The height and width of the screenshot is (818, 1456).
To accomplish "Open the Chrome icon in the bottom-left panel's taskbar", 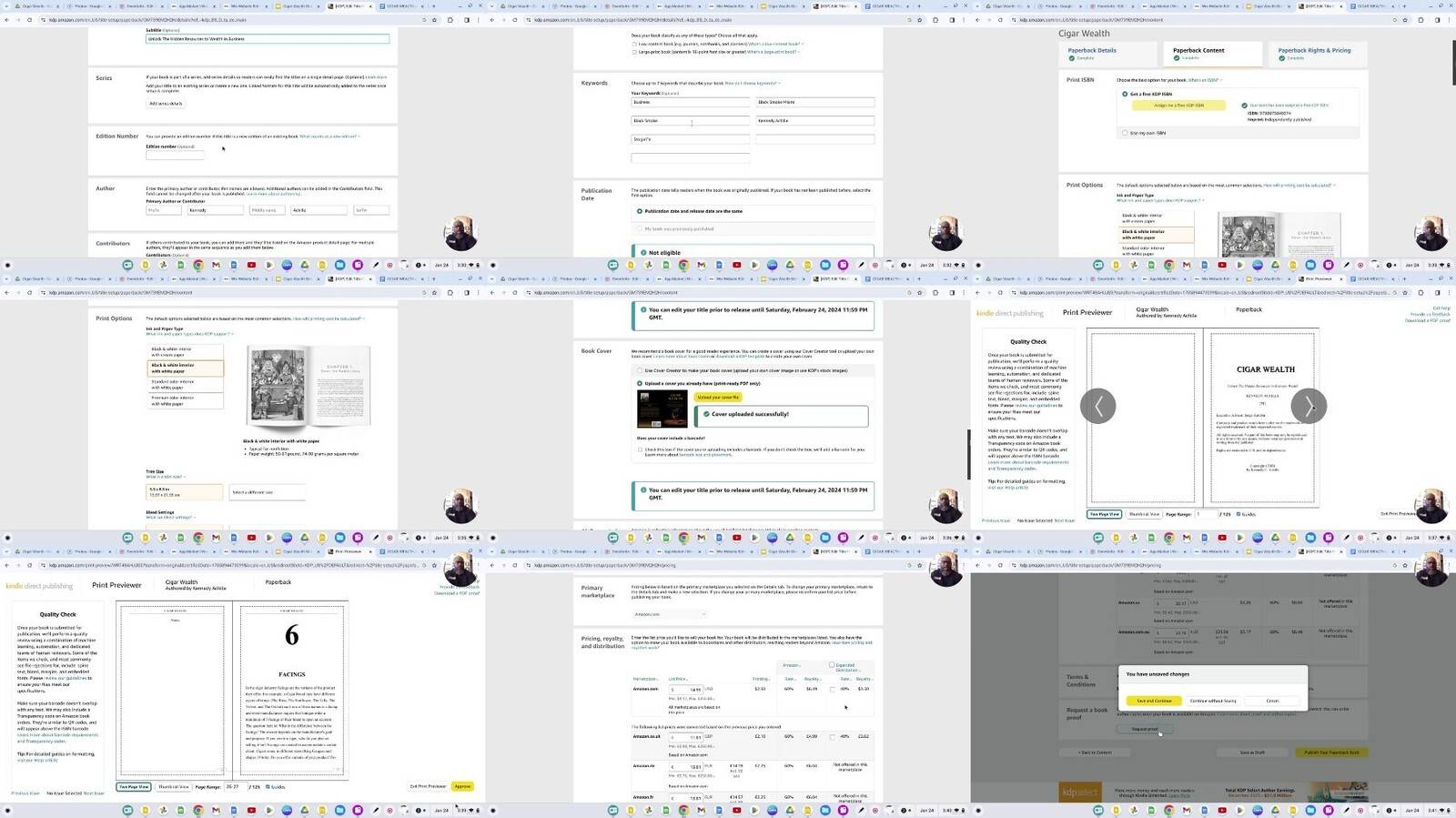I will tap(198, 811).
